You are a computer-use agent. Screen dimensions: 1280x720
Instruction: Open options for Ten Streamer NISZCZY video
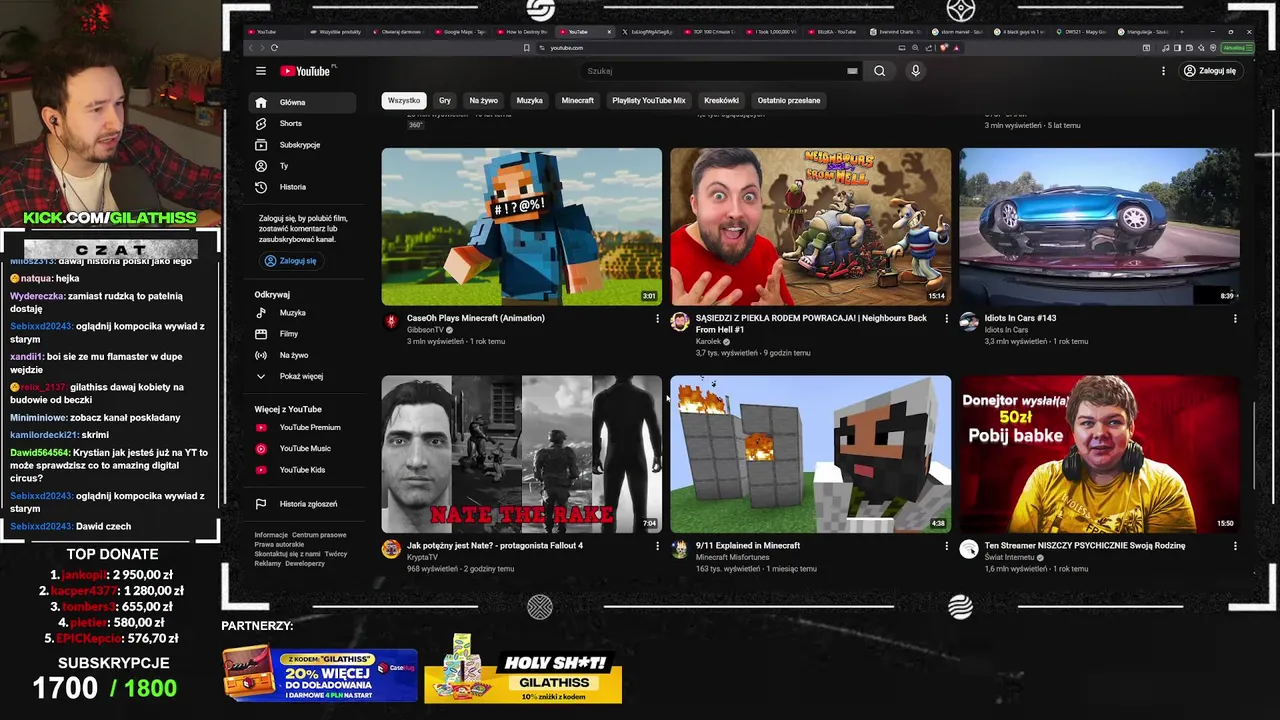point(1235,547)
